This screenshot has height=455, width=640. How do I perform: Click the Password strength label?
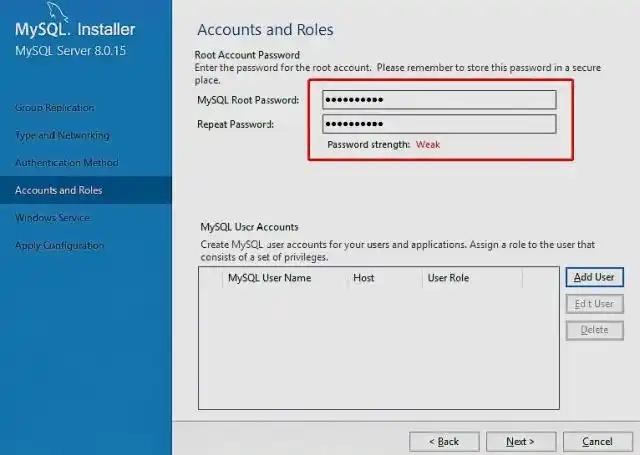pyautogui.click(x=369, y=144)
